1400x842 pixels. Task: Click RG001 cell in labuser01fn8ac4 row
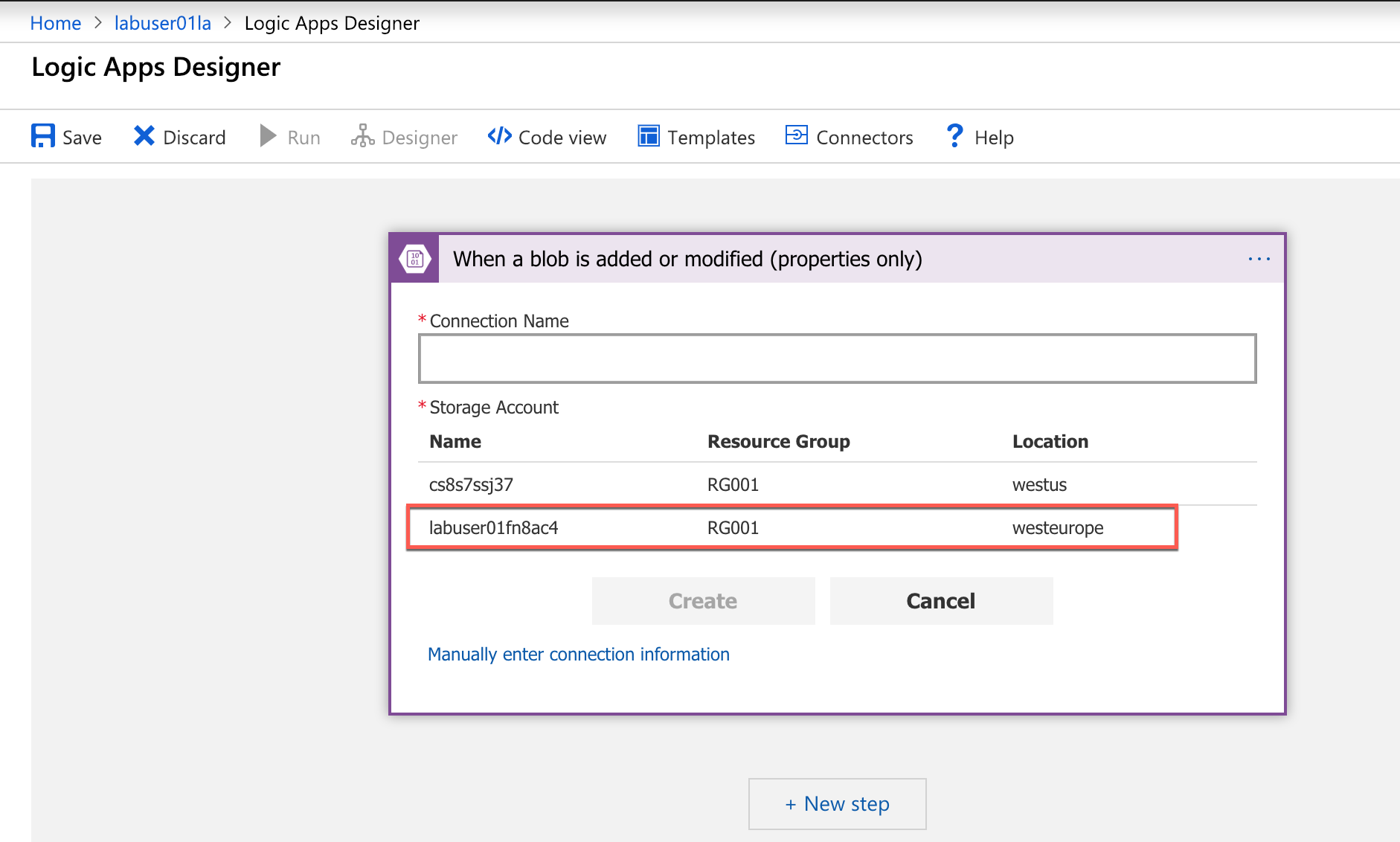tap(733, 528)
